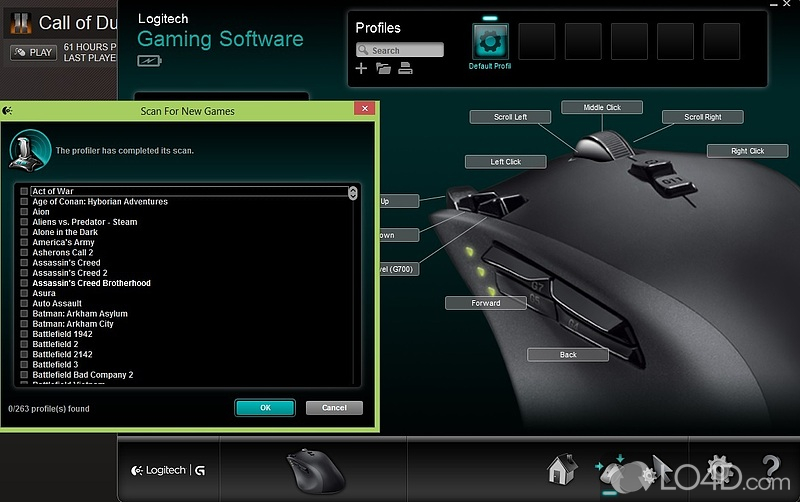Image resolution: width=800 pixels, height=502 pixels.
Task: Create a new profile with the plus icon
Action: click(x=361, y=68)
